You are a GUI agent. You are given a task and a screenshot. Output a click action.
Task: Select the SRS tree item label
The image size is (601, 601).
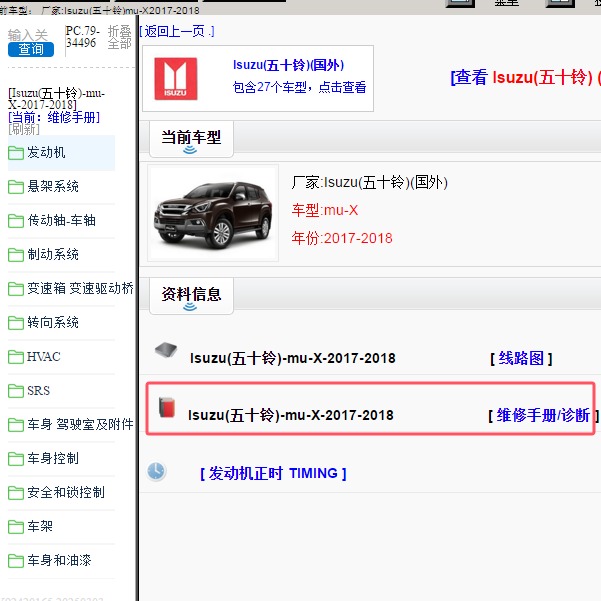38,391
